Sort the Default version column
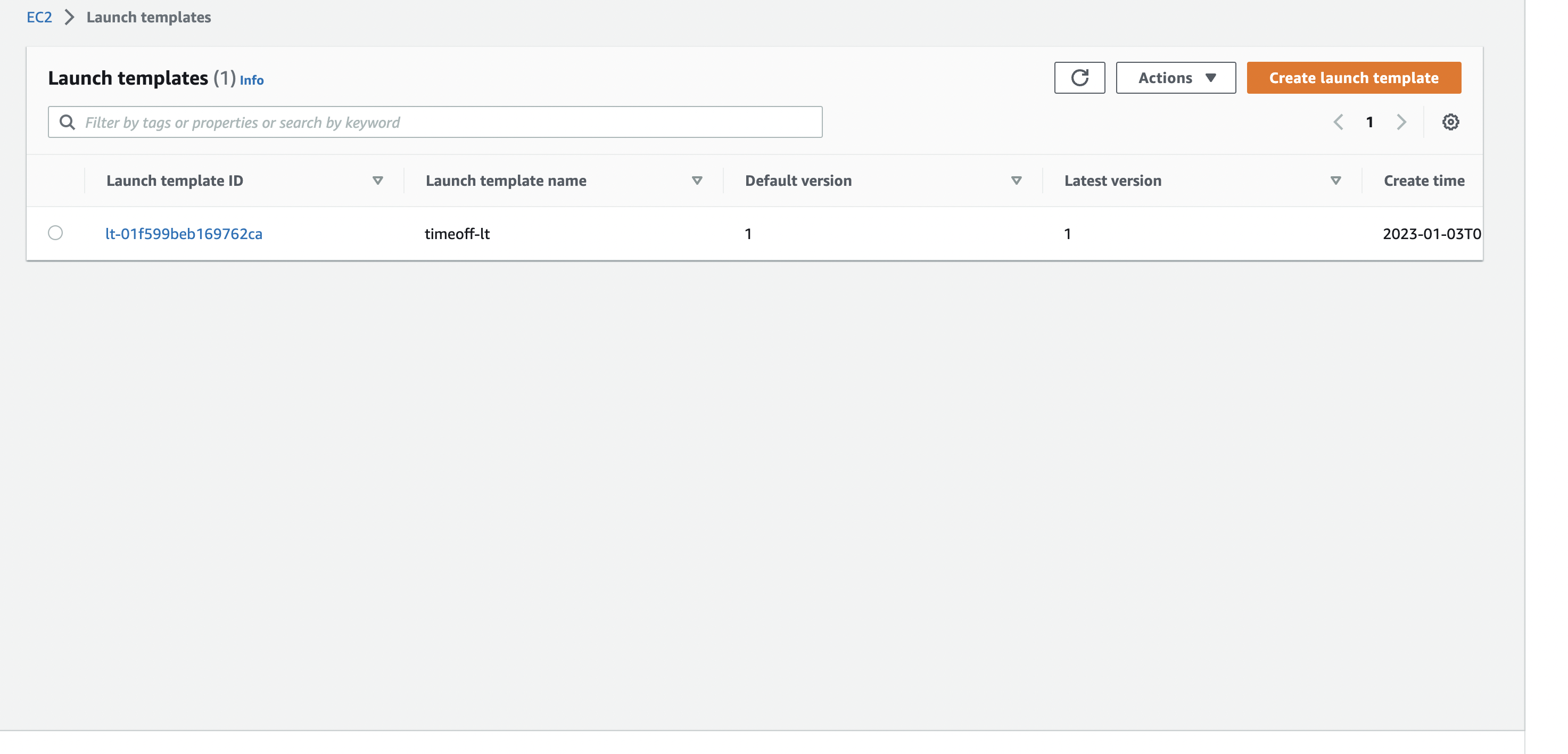Screen dimensions: 1568x754 point(1016,181)
